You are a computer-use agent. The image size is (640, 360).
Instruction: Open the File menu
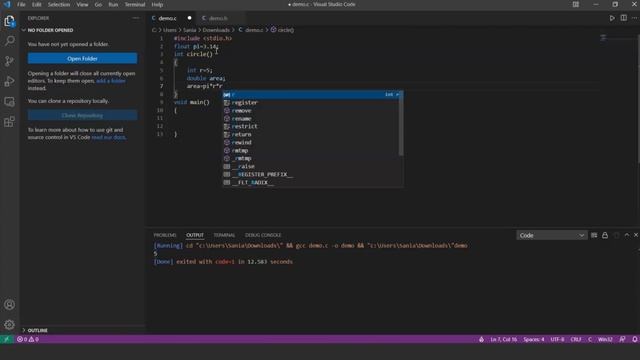click(x=21, y=4)
